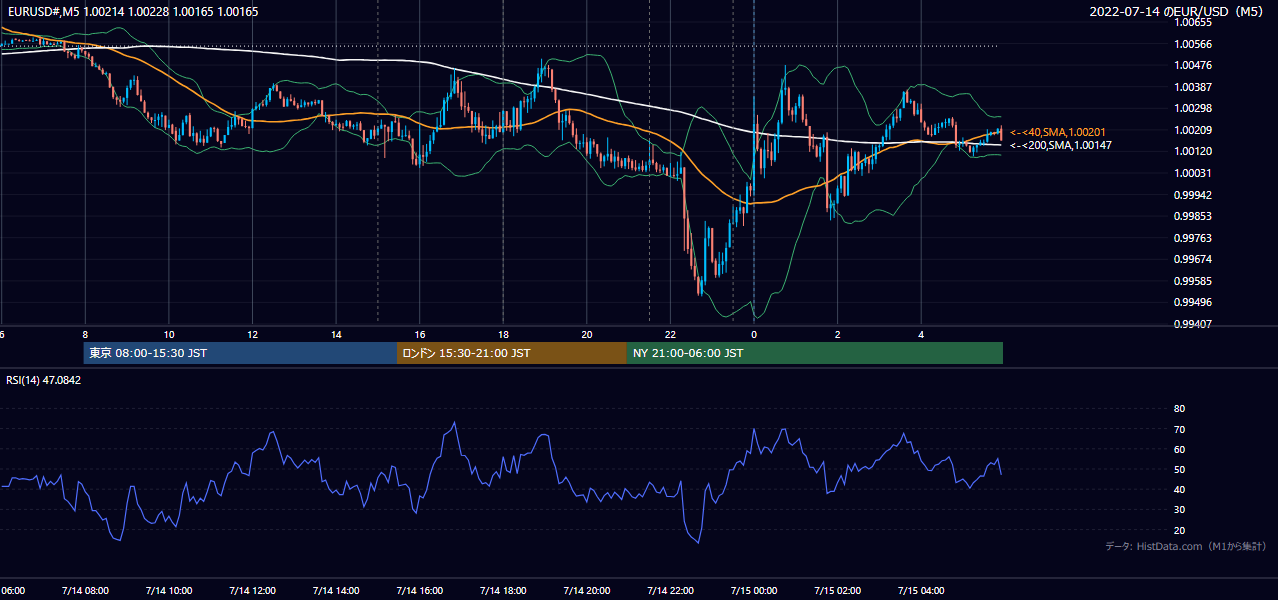Click price axis label 0.99942
Image resolution: width=1278 pixels, height=600 pixels.
point(1192,195)
